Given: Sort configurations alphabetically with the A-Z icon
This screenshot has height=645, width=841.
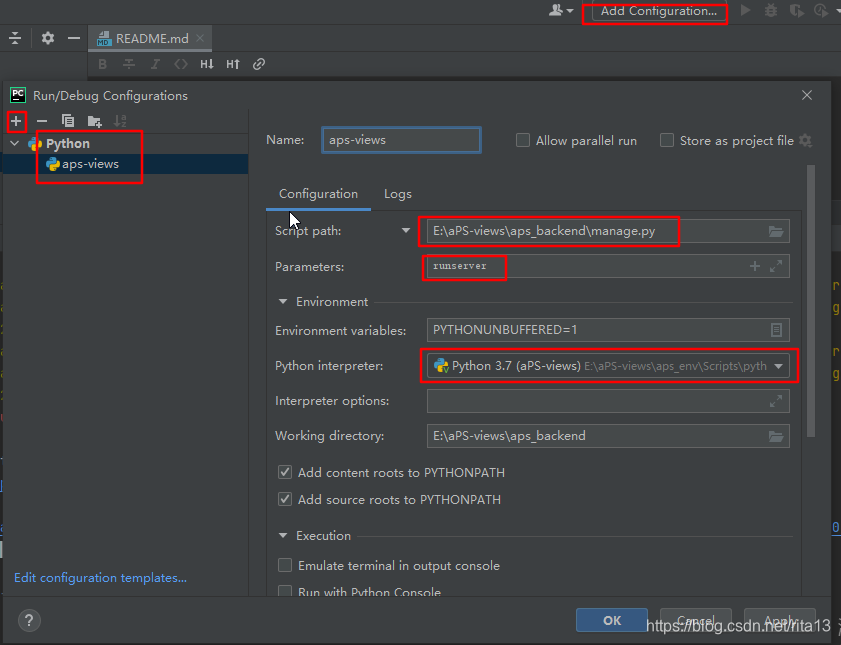Looking at the screenshot, I should point(118,121).
